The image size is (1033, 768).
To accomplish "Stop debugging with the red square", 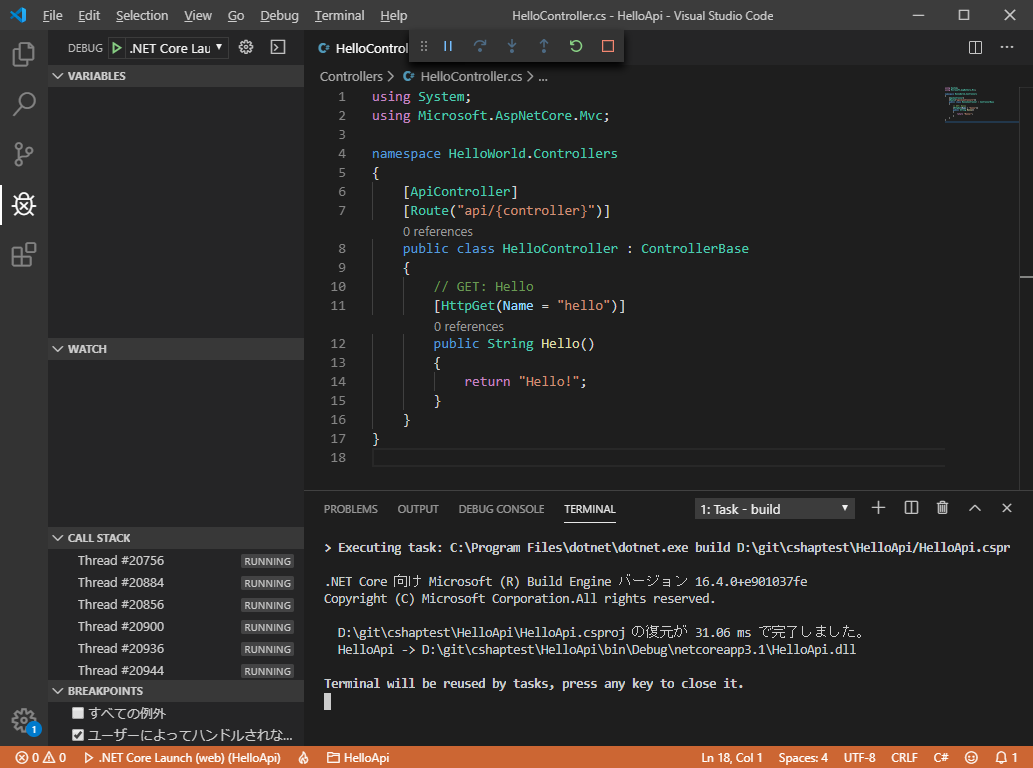I will (608, 46).
